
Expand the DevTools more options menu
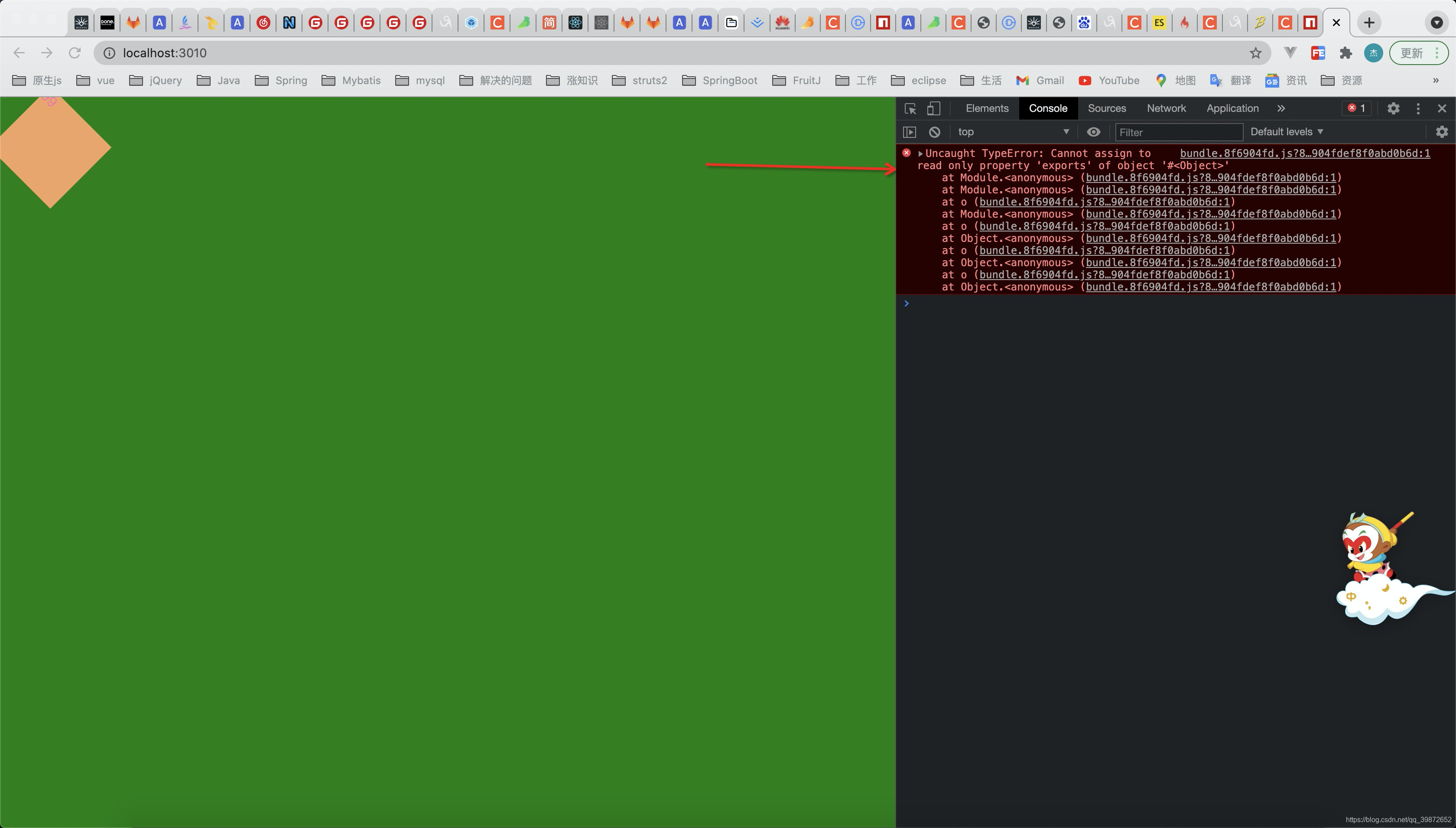(1419, 108)
